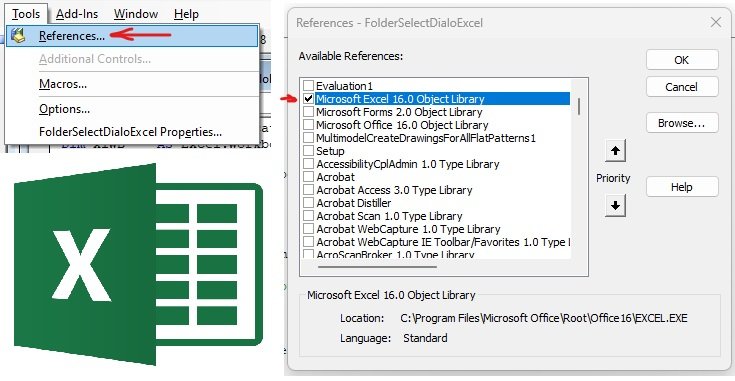The width and height of the screenshot is (735, 381).
Task: Check Microsoft Office 16.0 Object Library
Action: 308,125
